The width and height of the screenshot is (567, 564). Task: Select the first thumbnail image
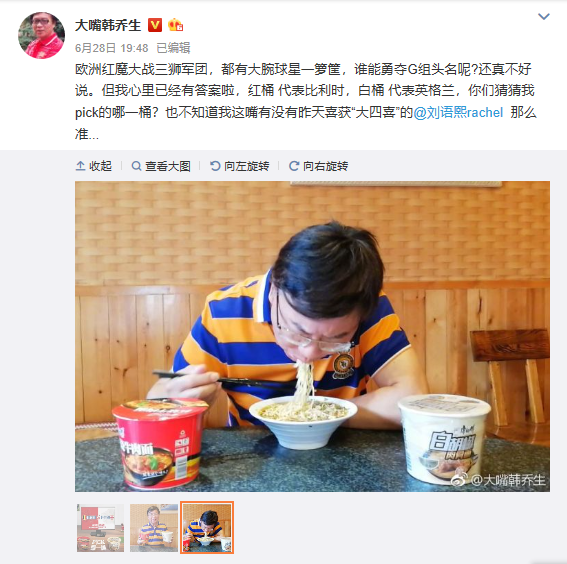coord(101,528)
